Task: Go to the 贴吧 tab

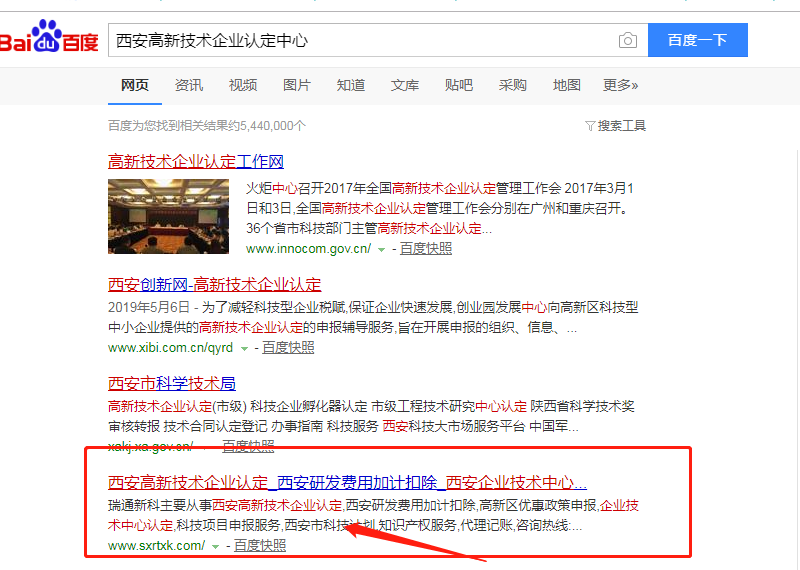Action: coord(458,85)
